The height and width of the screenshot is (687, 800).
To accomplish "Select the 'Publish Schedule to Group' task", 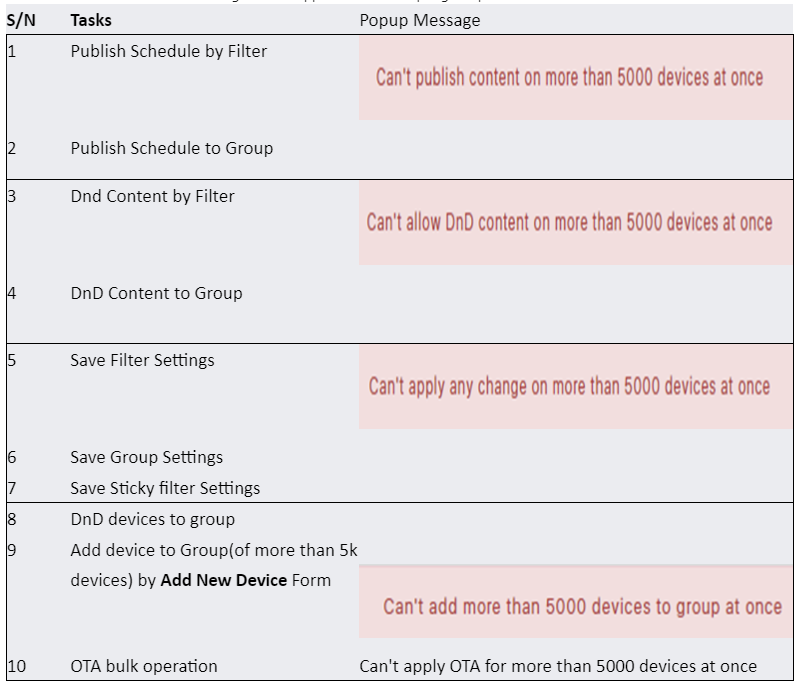I will point(171,148).
